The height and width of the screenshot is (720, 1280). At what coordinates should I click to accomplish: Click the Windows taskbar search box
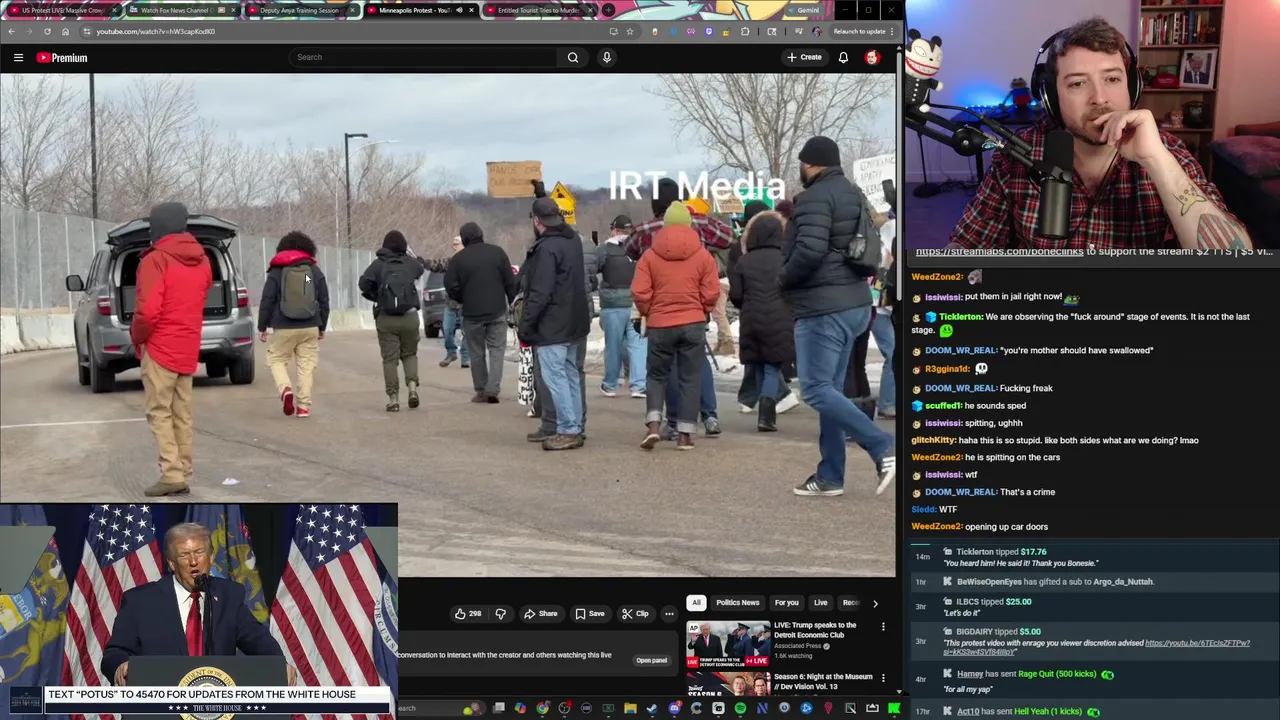click(x=438, y=708)
